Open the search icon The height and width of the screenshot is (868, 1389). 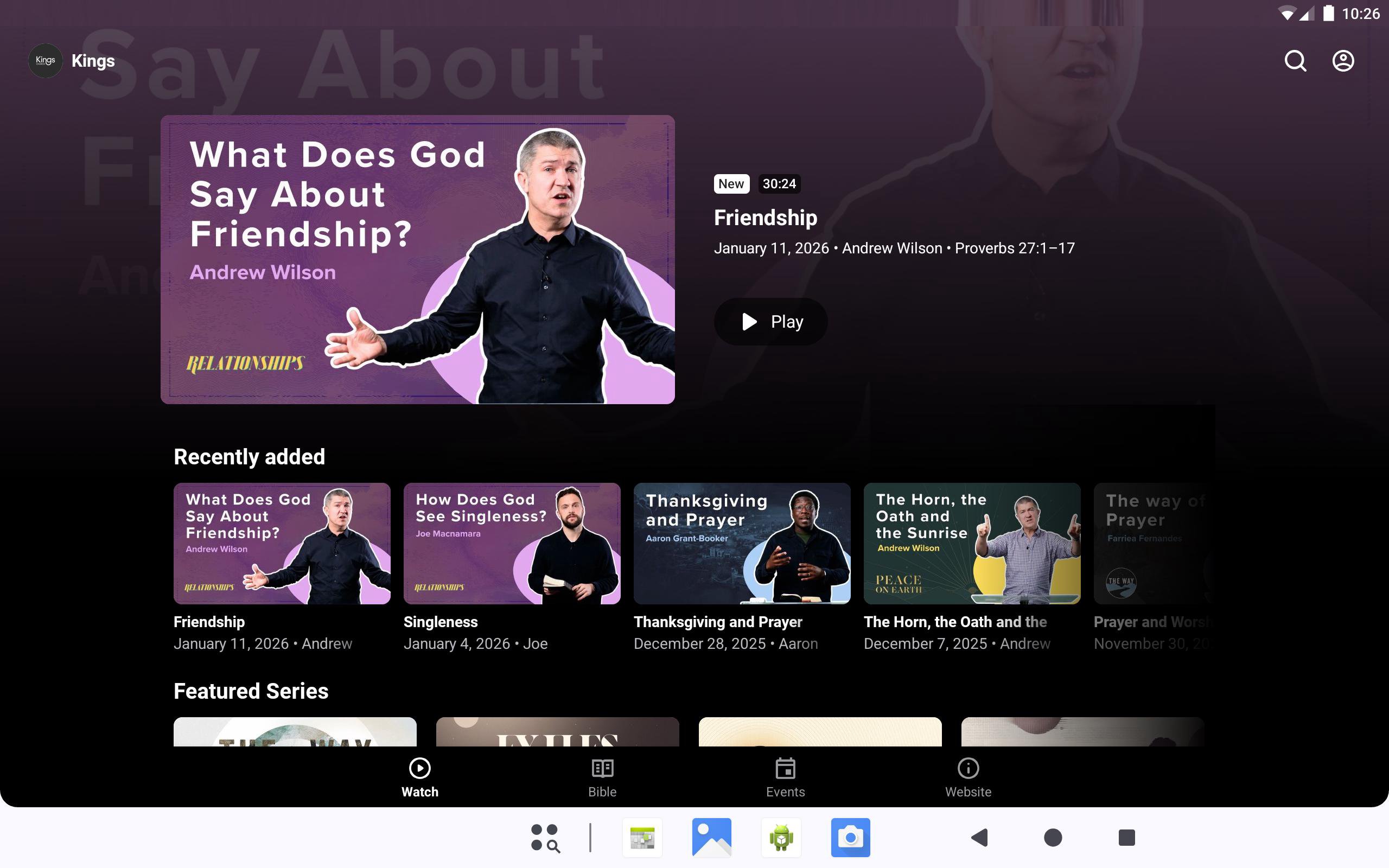tap(1295, 61)
